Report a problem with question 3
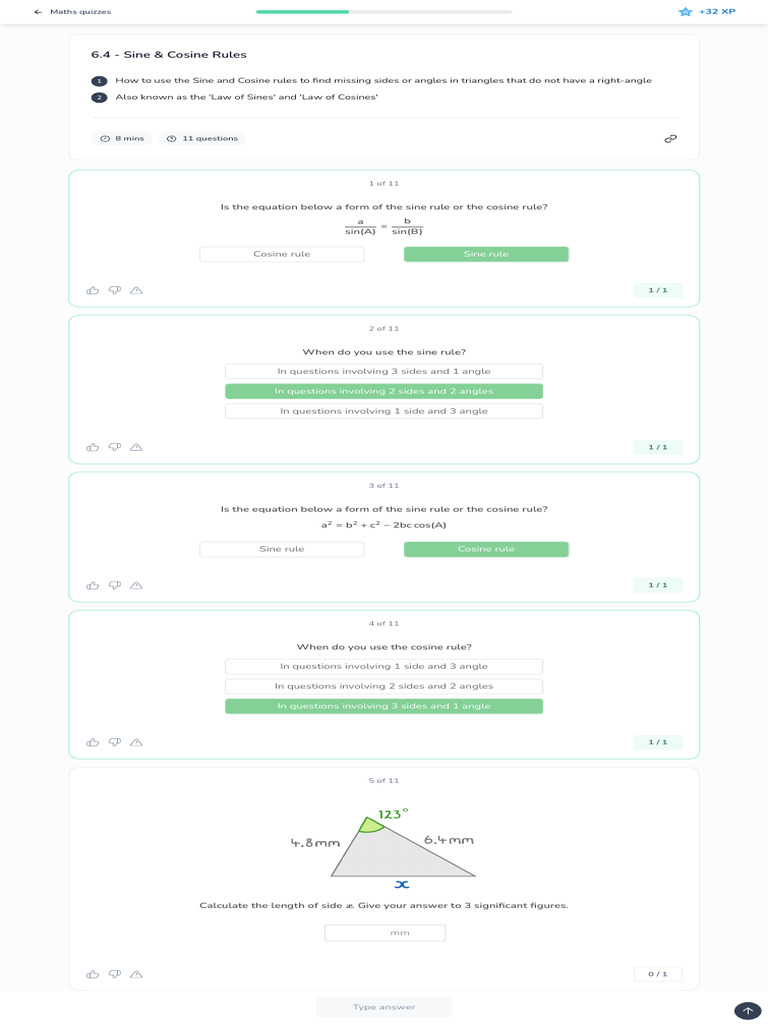This screenshot has width=768, height=1024. pyautogui.click(x=137, y=585)
